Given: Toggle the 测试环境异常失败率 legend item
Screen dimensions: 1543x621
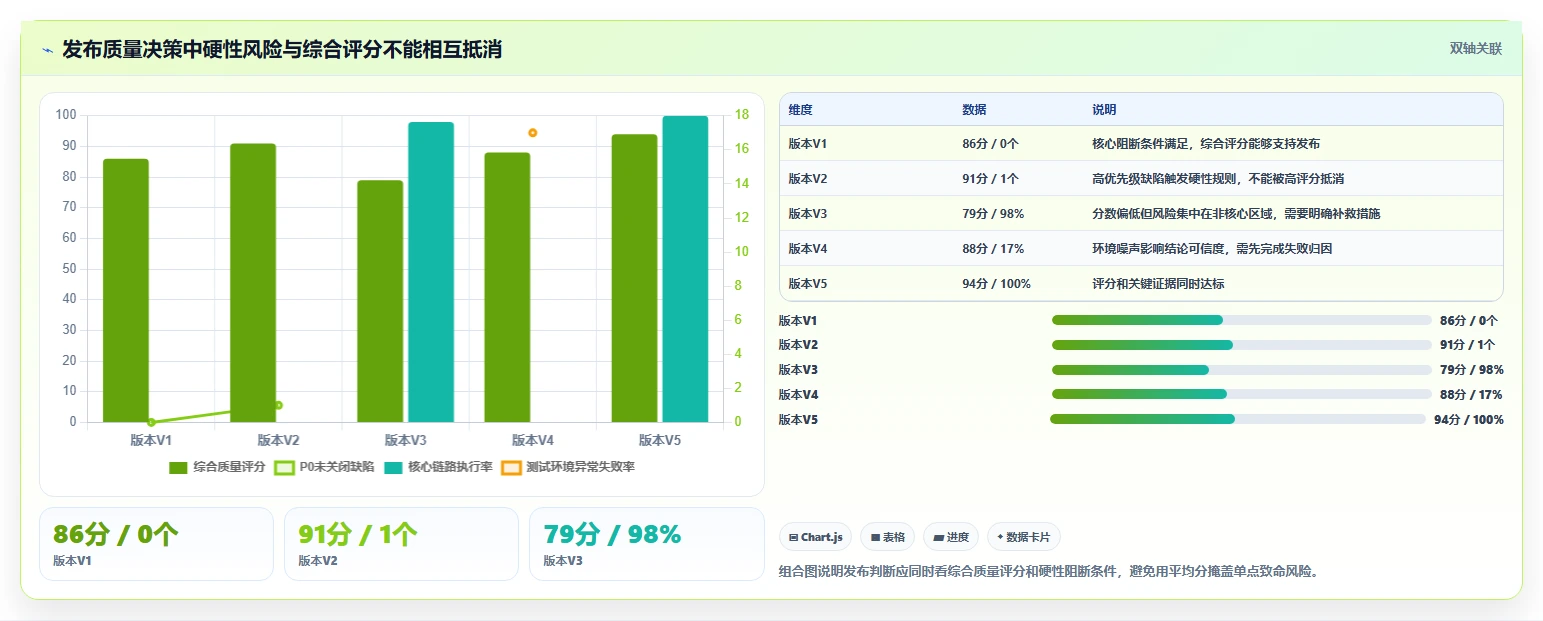Looking at the screenshot, I should point(568,467).
